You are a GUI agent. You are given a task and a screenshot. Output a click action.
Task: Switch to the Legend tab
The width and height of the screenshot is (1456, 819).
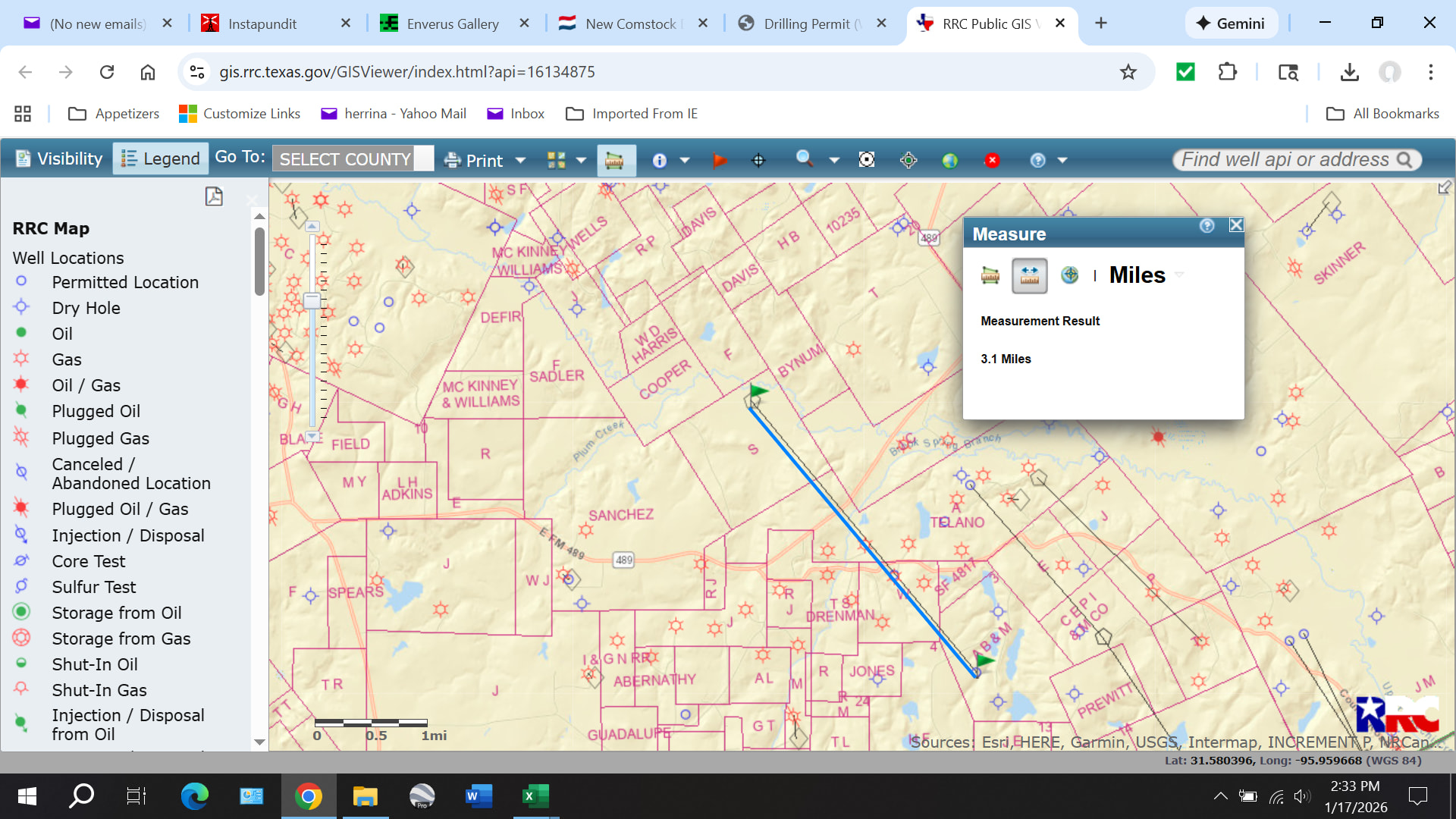pos(161,158)
